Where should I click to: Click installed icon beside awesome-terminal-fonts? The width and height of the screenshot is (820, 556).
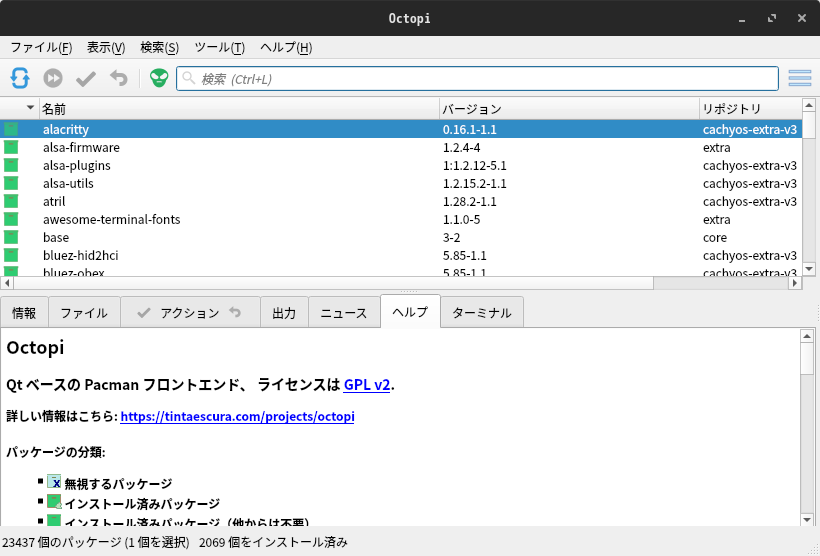click(11, 219)
